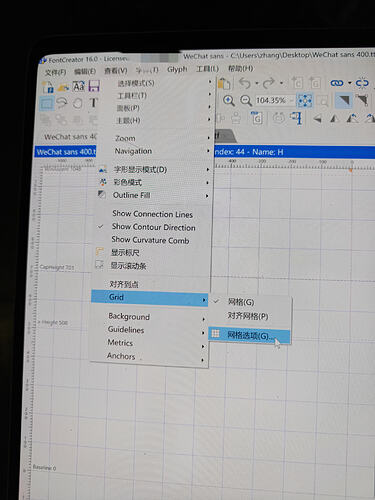Toggle Show Connection Lines

153,214
